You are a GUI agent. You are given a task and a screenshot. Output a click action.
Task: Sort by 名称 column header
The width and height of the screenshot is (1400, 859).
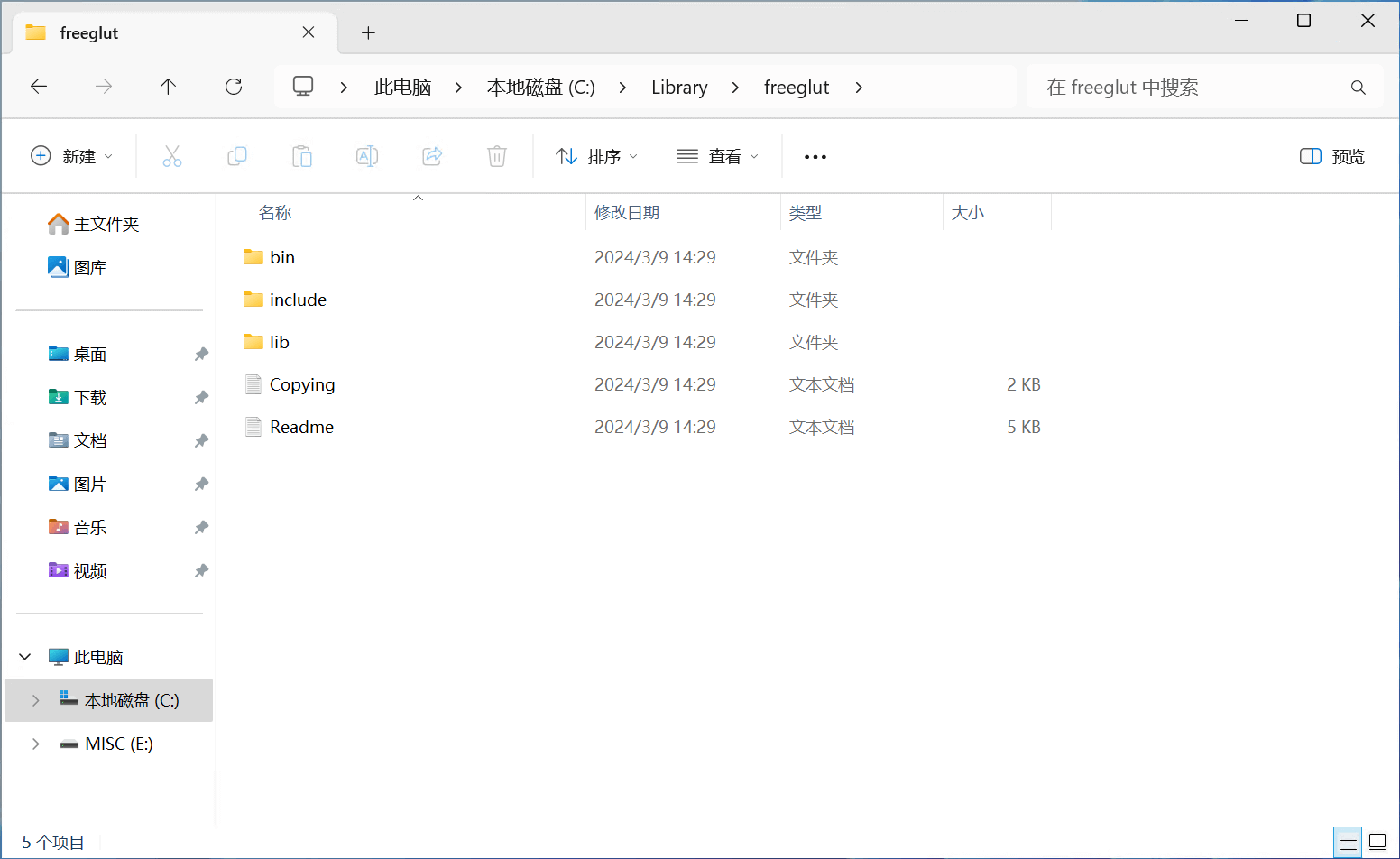point(275,213)
